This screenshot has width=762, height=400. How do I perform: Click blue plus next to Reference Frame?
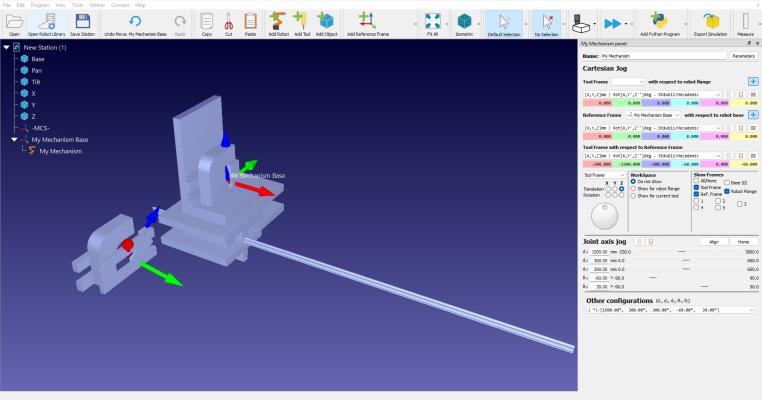point(753,115)
